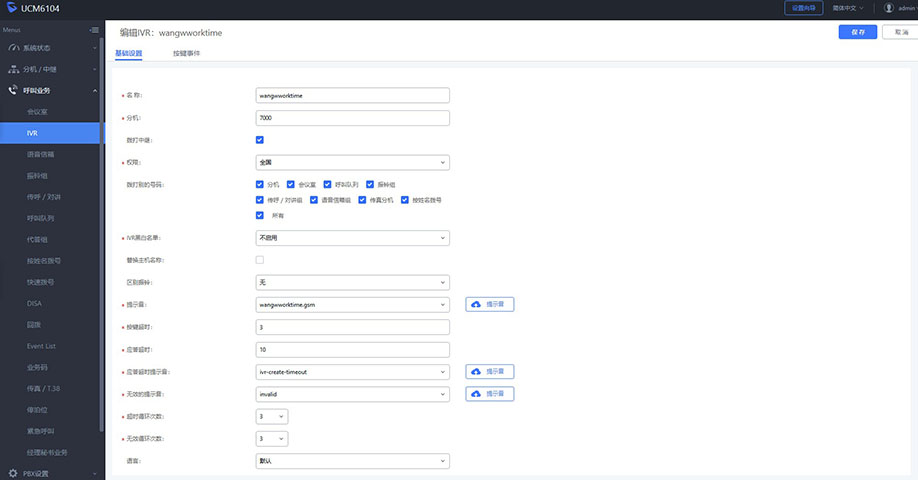Click upload button beside ivr-create-timeout prompt
918x480 pixels.
490,372
